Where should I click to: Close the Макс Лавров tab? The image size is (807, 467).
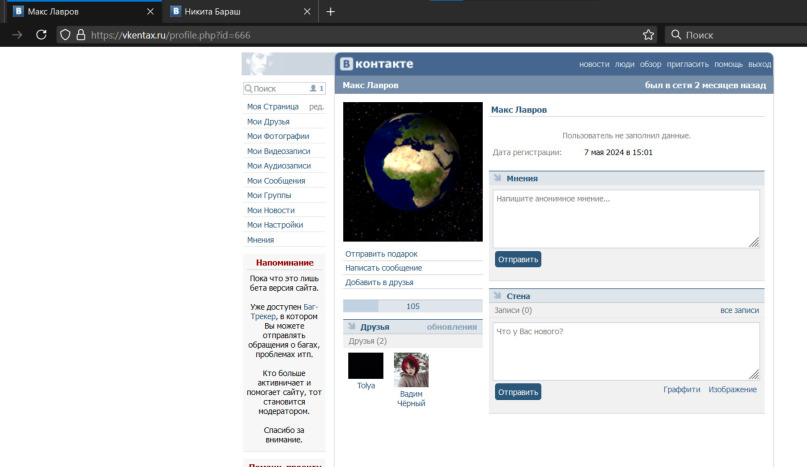click(150, 11)
